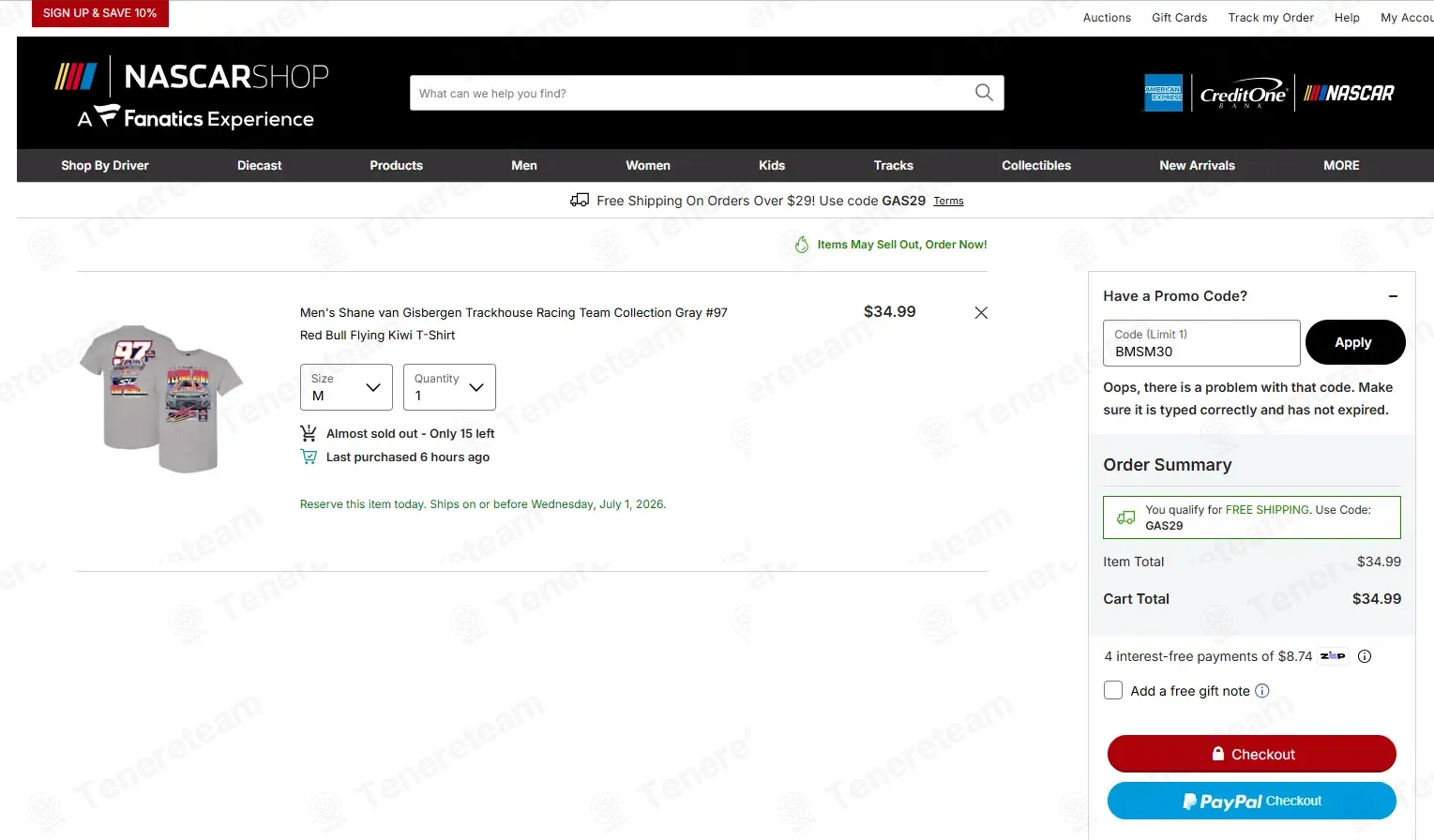Click Zip payments info icon
1434x840 pixels.
click(x=1365, y=656)
